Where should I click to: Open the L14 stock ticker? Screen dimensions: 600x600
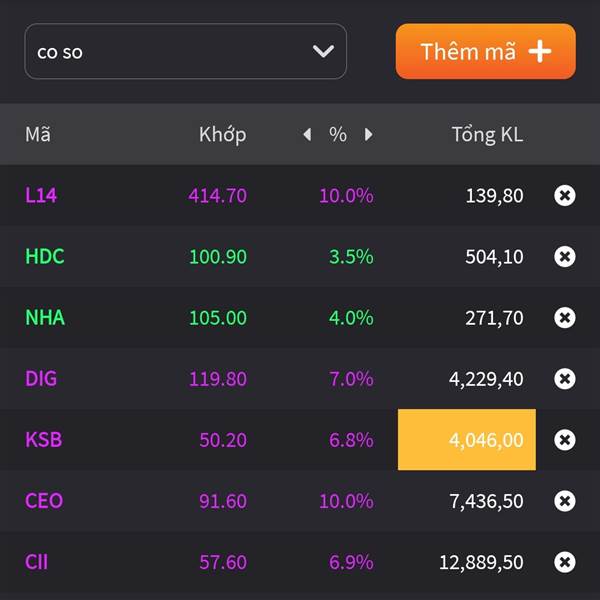(41, 196)
